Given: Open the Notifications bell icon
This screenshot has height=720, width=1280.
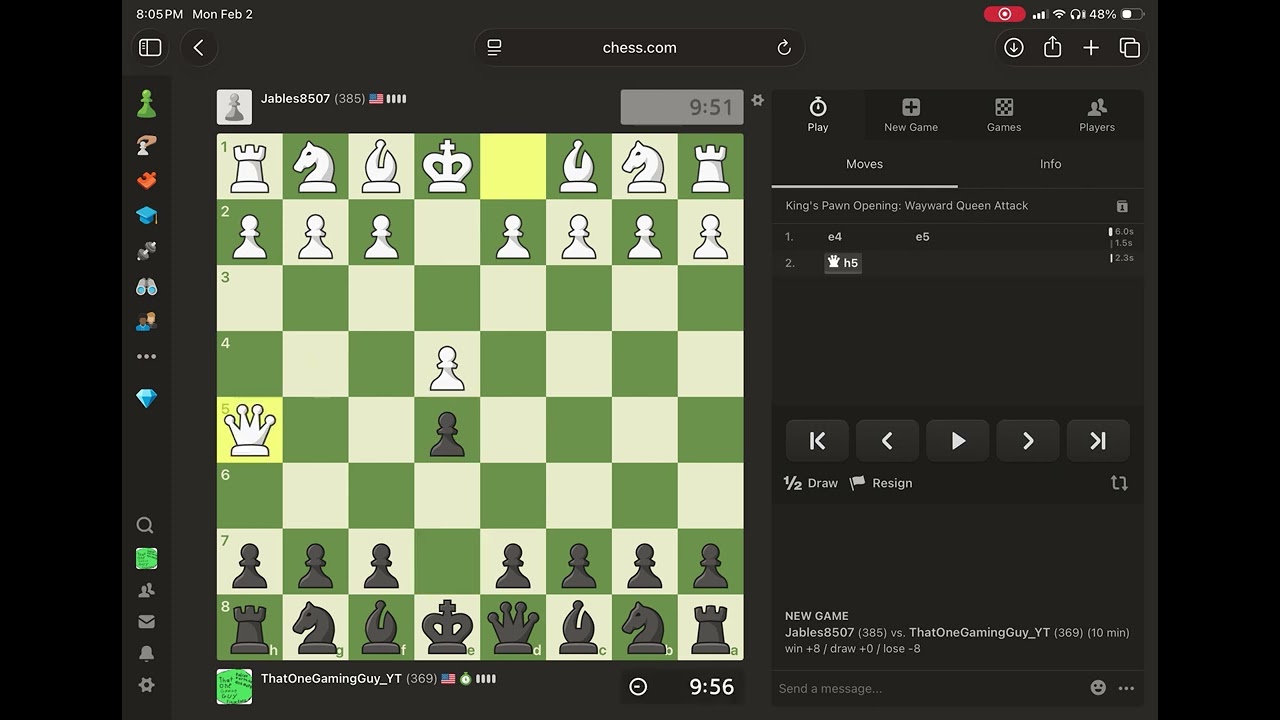Looking at the screenshot, I should coord(146,653).
